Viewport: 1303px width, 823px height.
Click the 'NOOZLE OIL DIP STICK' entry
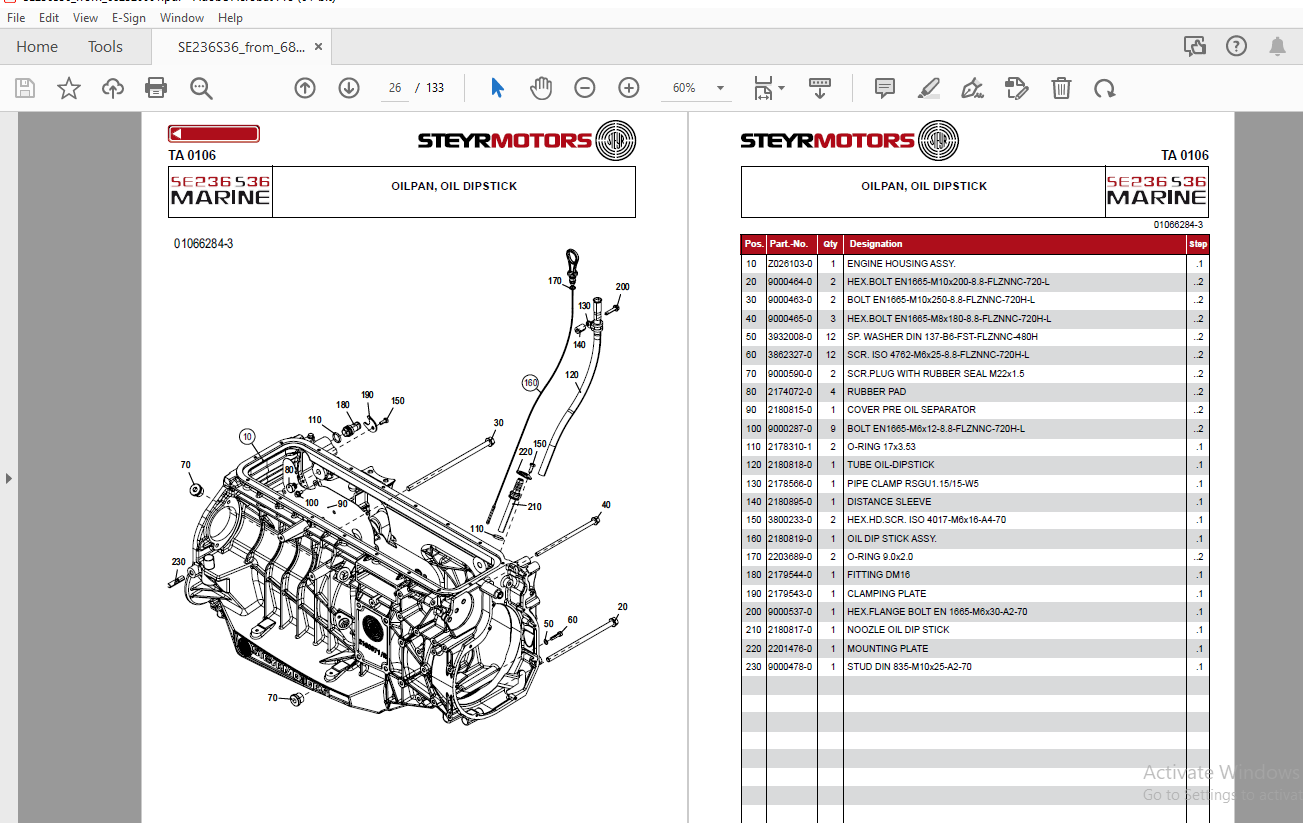coord(898,630)
